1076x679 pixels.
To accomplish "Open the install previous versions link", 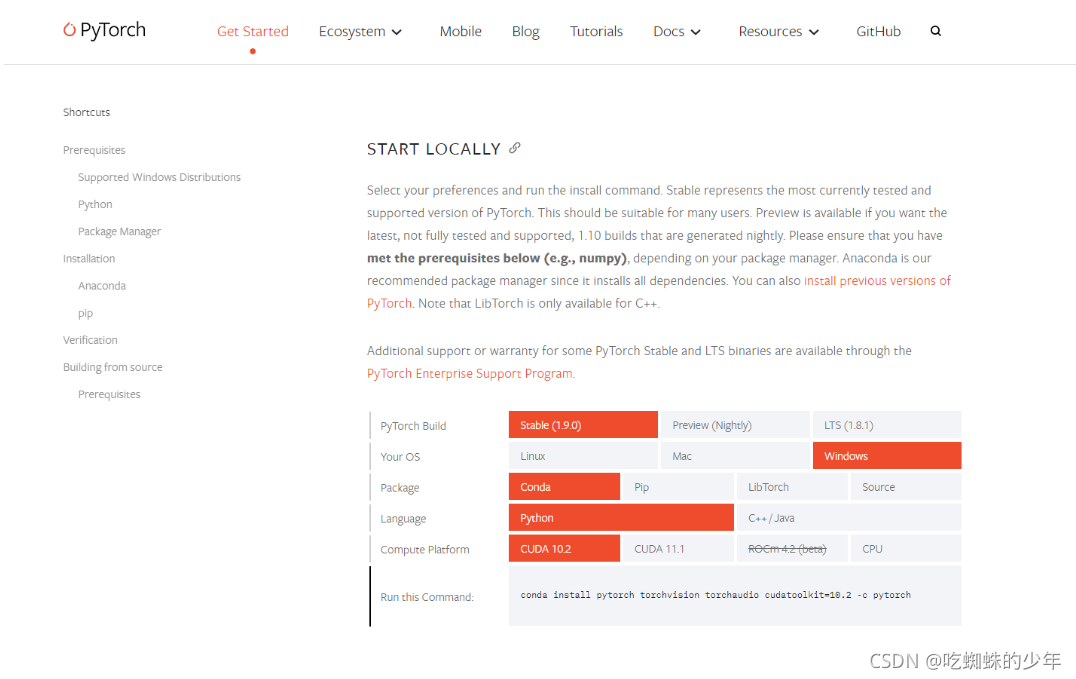I will click(877, 281).
